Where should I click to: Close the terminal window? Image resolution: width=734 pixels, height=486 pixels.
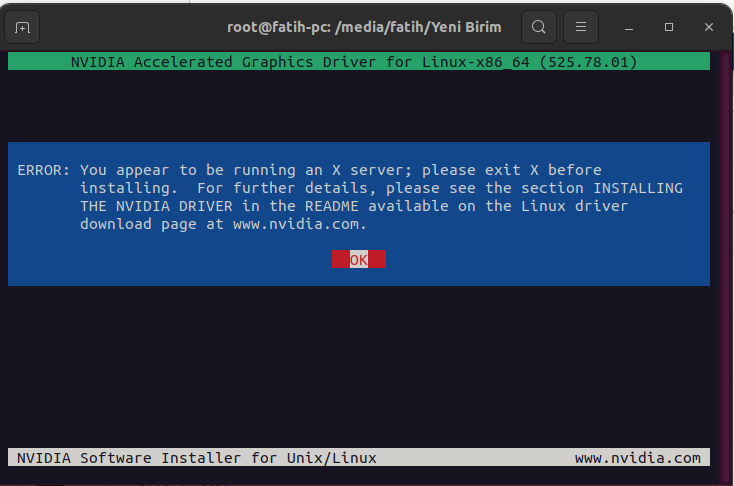(709, 27)
